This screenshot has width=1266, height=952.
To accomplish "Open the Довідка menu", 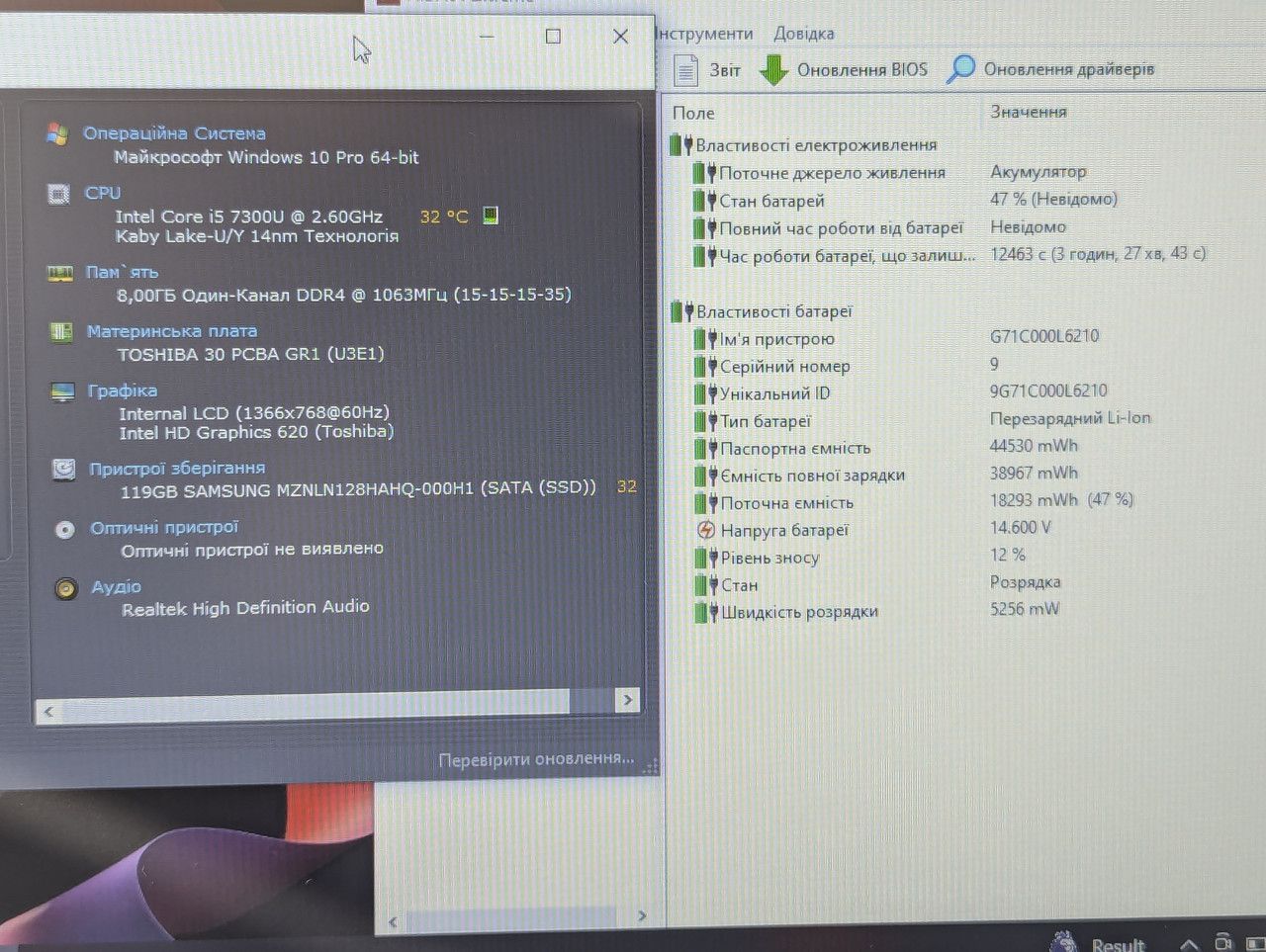I will 803,34.
